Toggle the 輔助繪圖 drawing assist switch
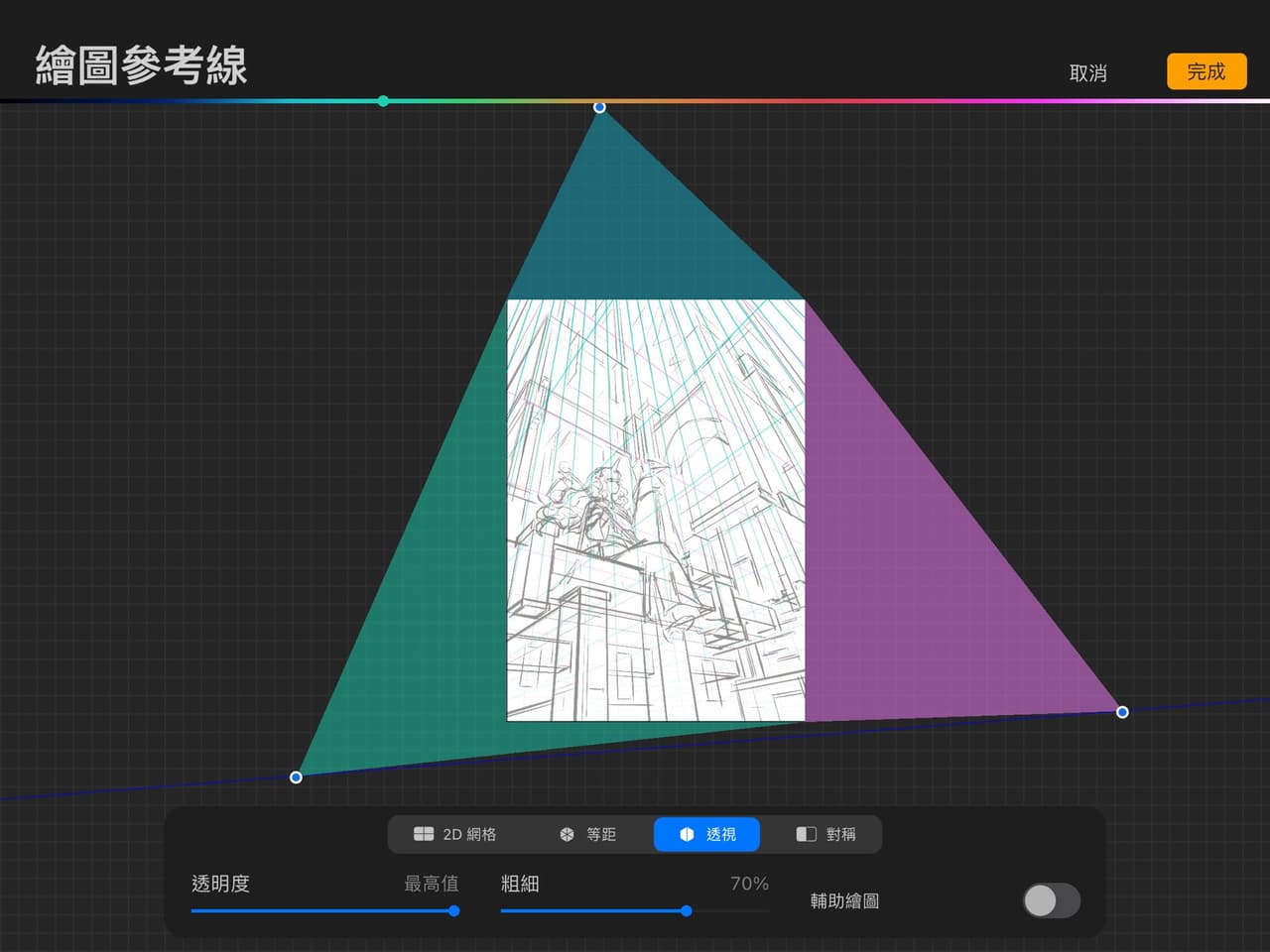This screenshot has width=1270, height=952. click(1052, 900)
